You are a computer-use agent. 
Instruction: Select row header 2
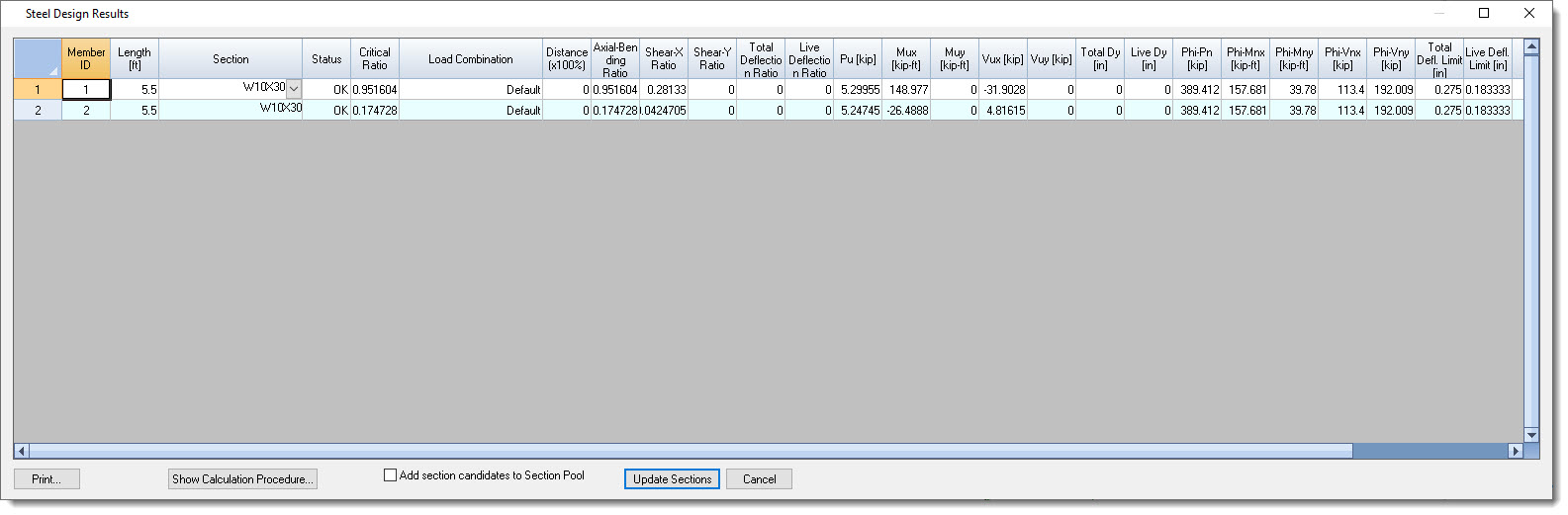38,110
